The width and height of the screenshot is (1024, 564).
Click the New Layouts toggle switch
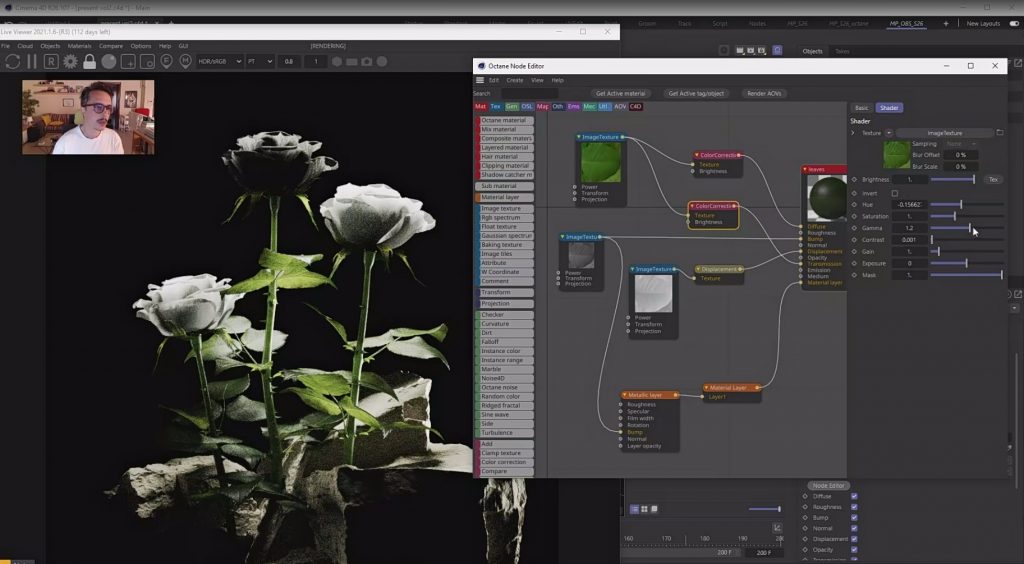1014,24
